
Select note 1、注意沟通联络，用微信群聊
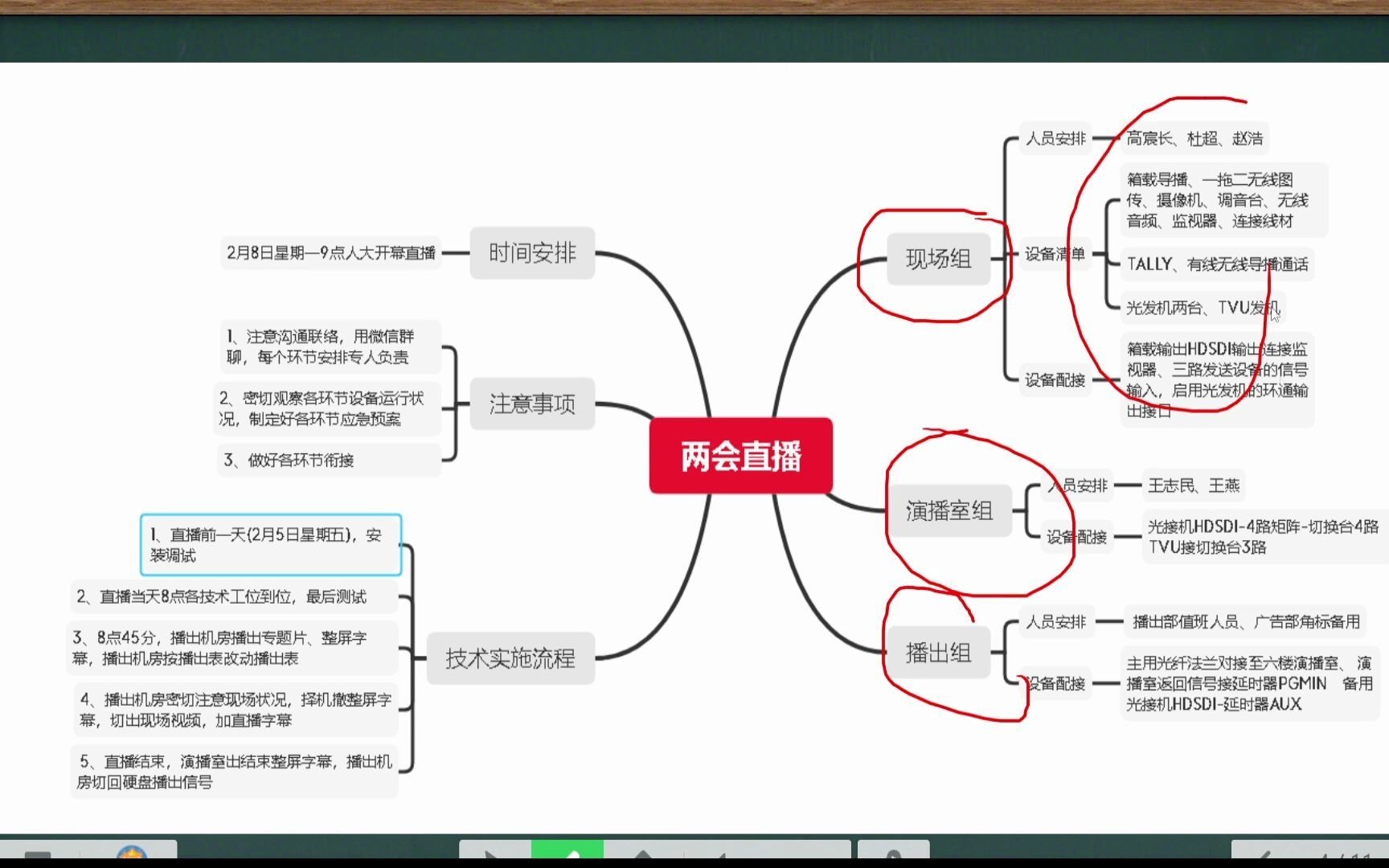[330, 346]
